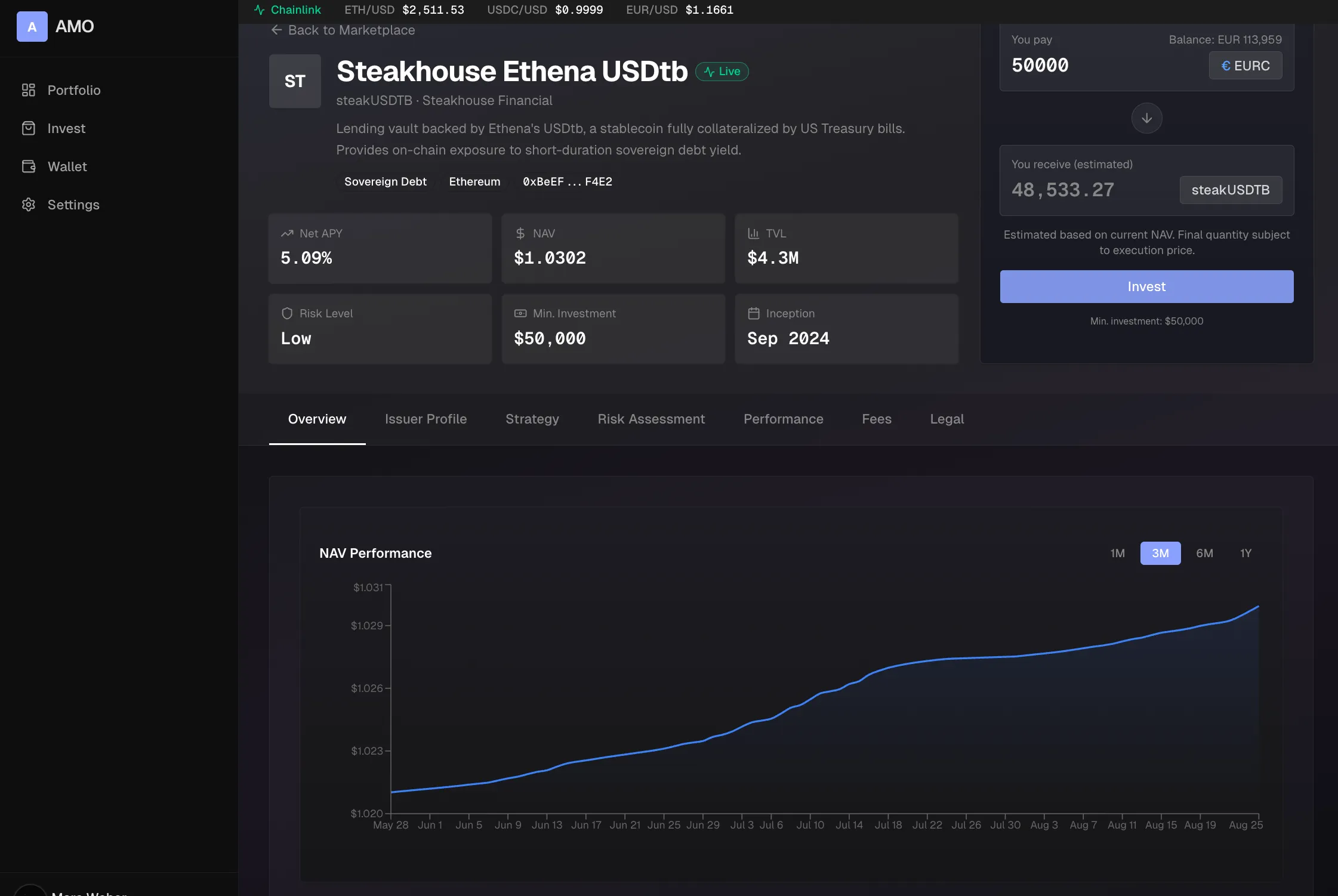This screenshot has width=1338, height=896.
Task: Click the TVL bar chart icon
Action: [754, 233]
